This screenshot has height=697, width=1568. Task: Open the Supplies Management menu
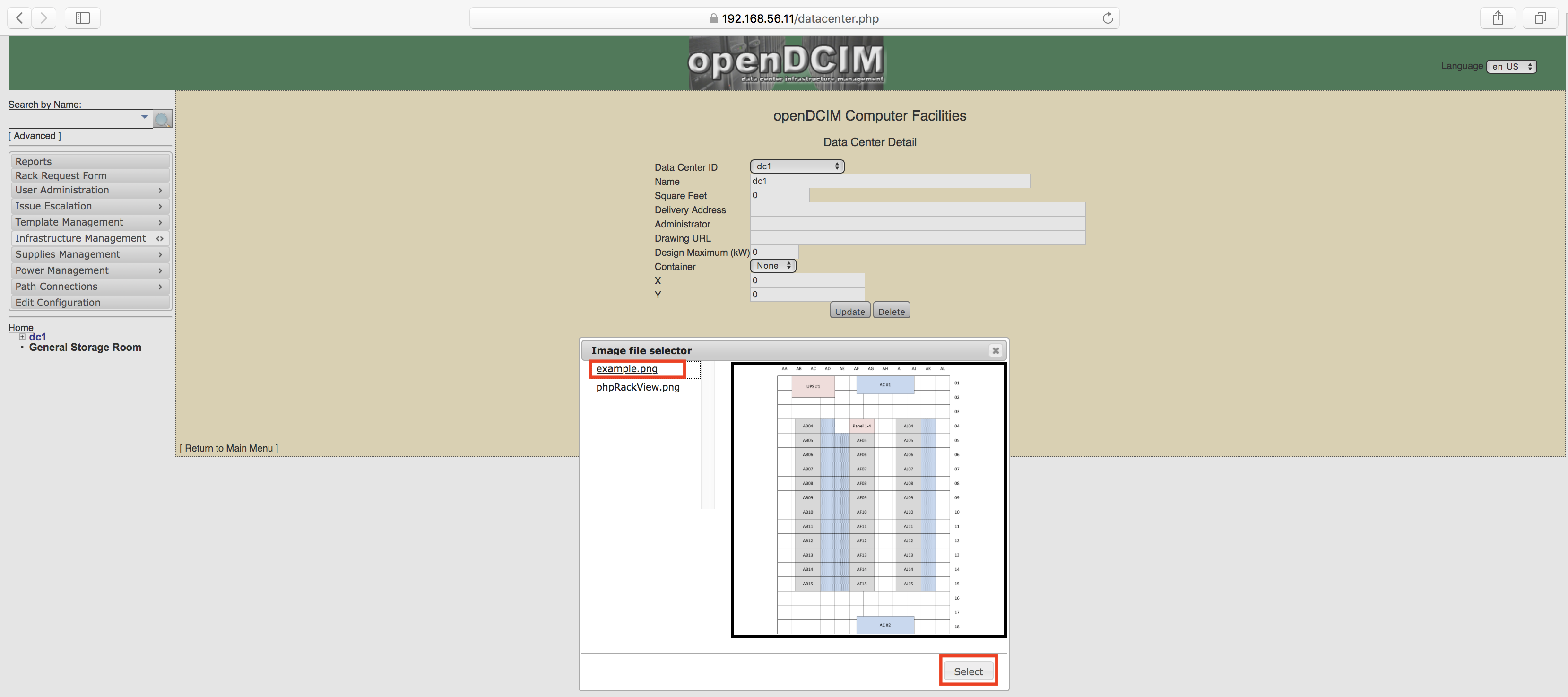click(x=90, y=254)
